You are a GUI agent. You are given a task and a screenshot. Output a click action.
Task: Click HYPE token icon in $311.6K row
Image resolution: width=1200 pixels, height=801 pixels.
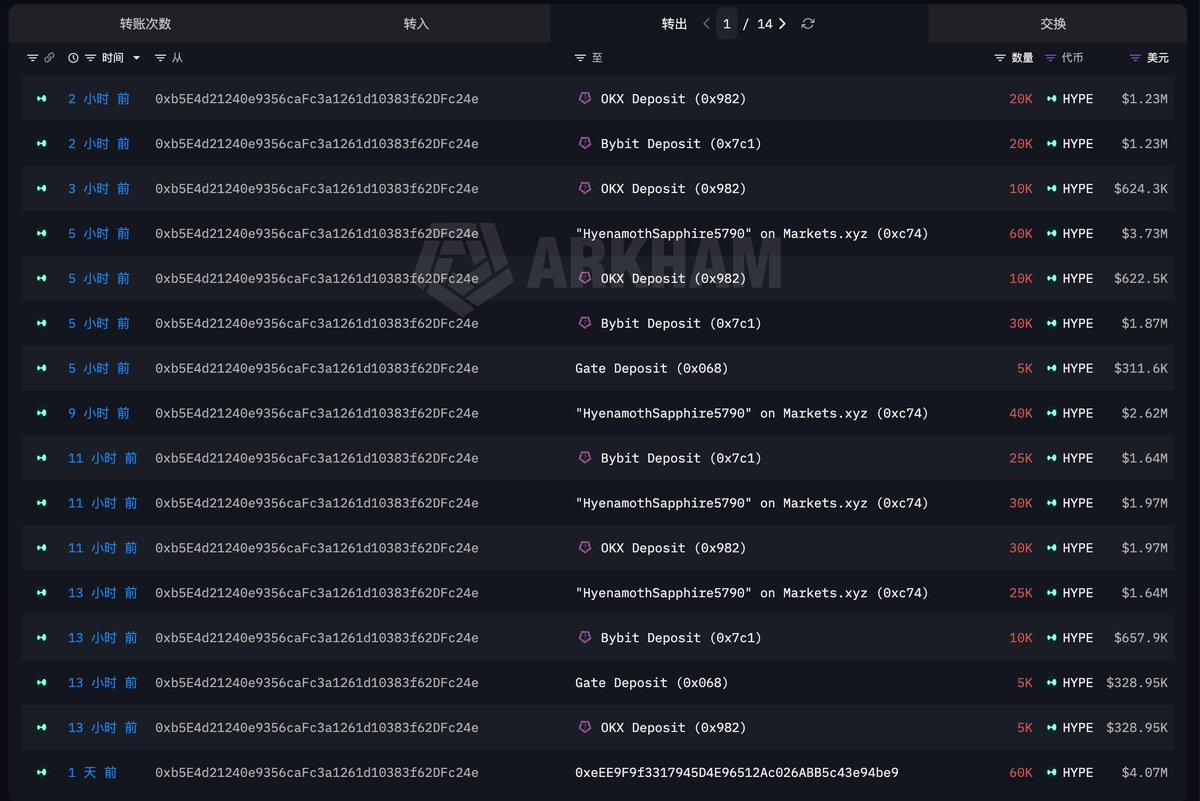[x=1052, y=369]
